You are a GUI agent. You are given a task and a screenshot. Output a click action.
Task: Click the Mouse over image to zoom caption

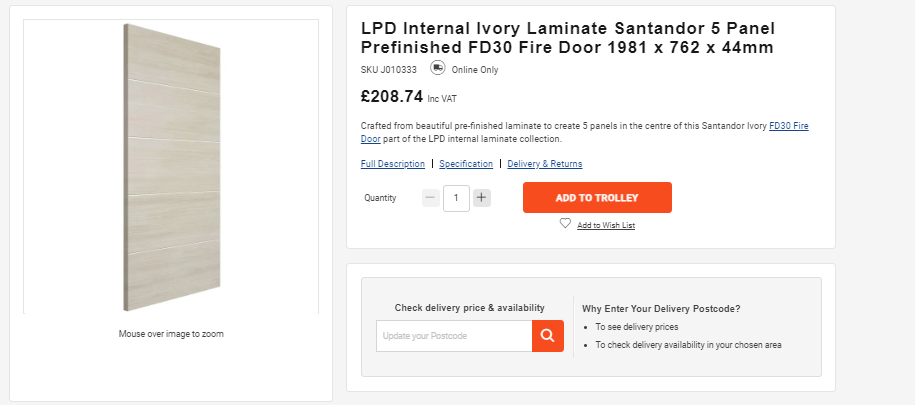point(171,334)
